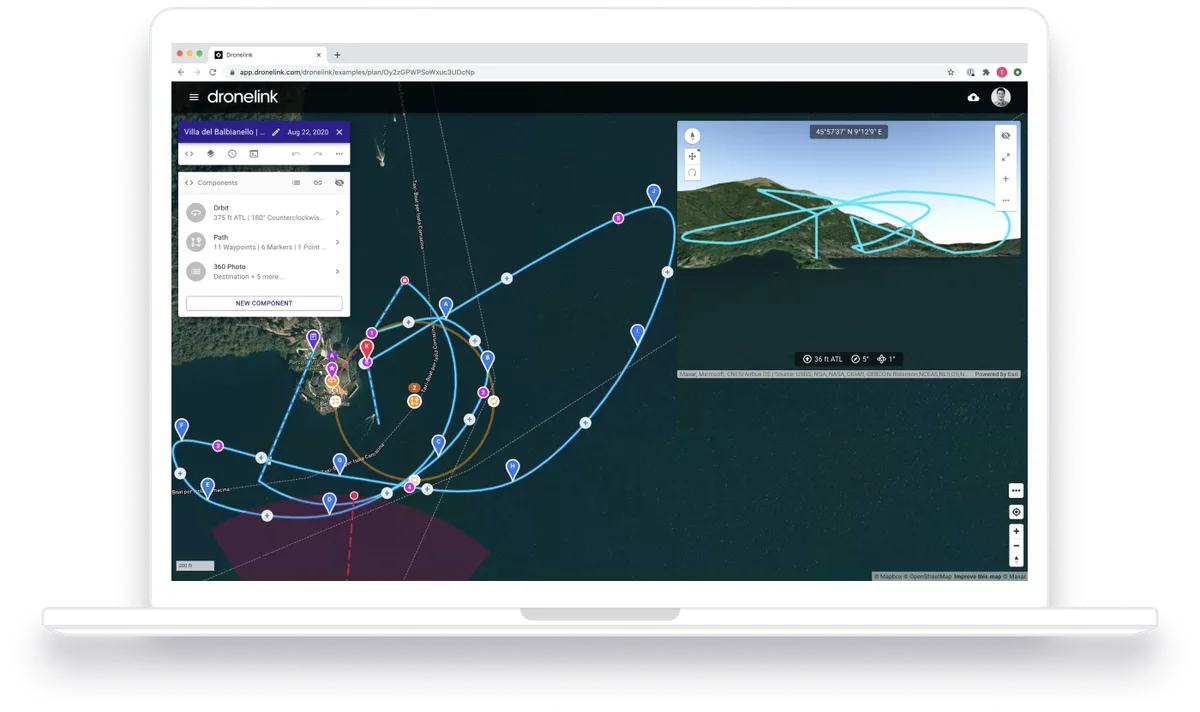Expand the Path component chevron
Screen dimensions: 1200x712
click(337, 242)
